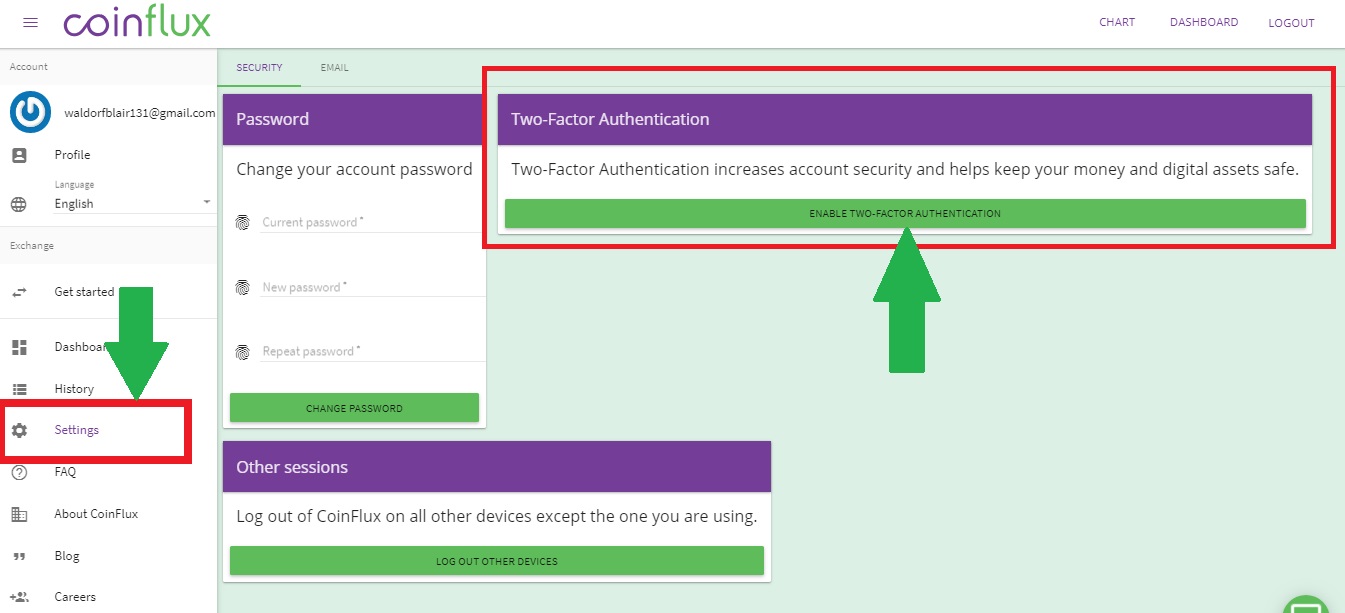The image size is (1345, 613).
Task: Click the Two-Factor Authentication card header
Action: tap(904, 119)
